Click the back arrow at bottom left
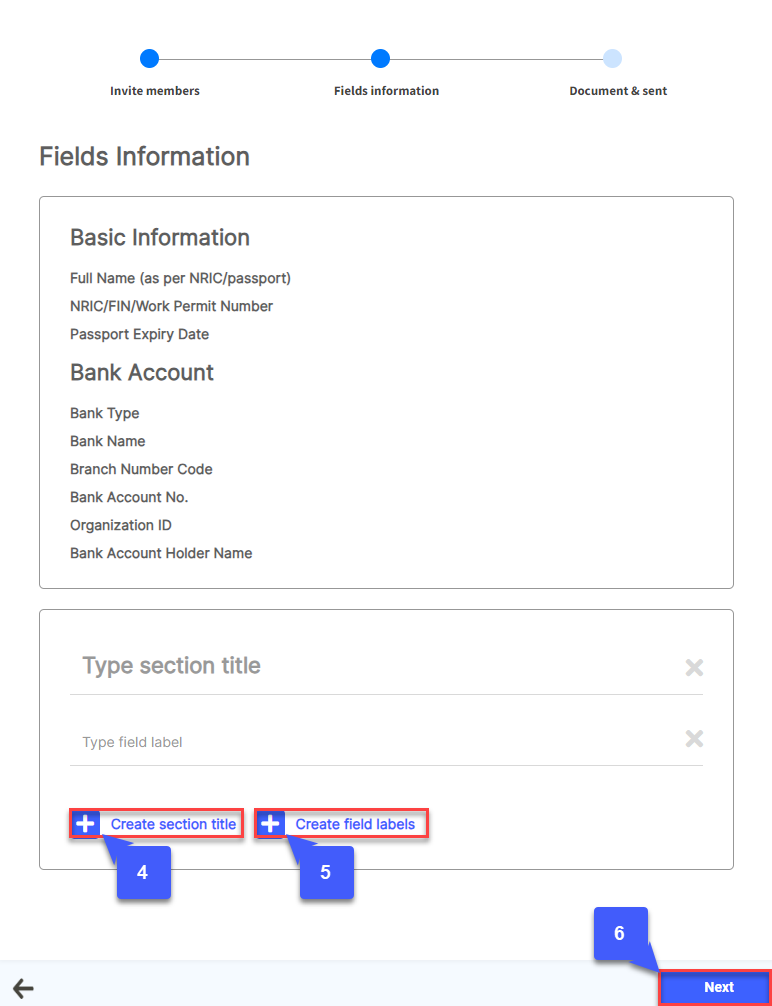This screenshot has width=772, height=1006. pyautogui.click(x=22, y=988)
